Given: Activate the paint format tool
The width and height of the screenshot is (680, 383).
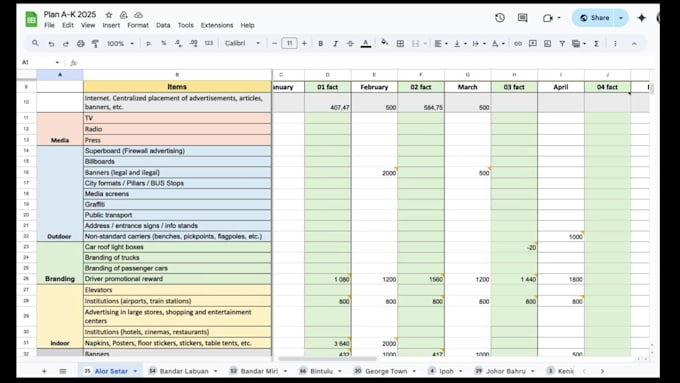Looking at the screenshot, I should [x=95, y=43].
